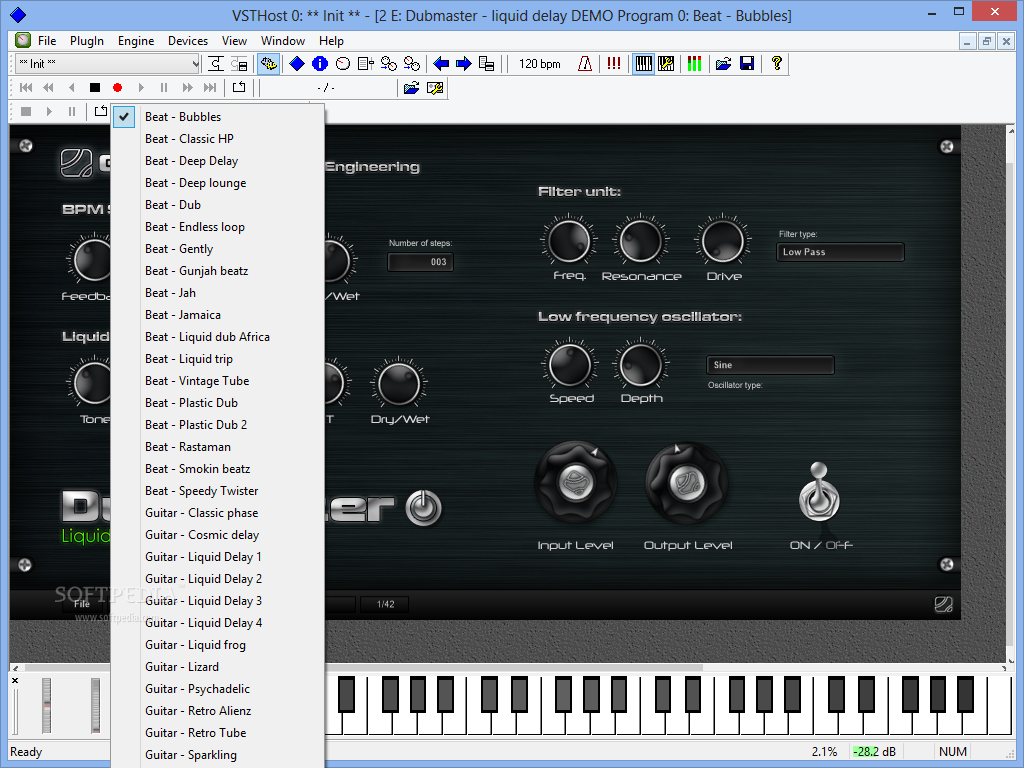Click the open folder icon beside save icon

[724, 63]
